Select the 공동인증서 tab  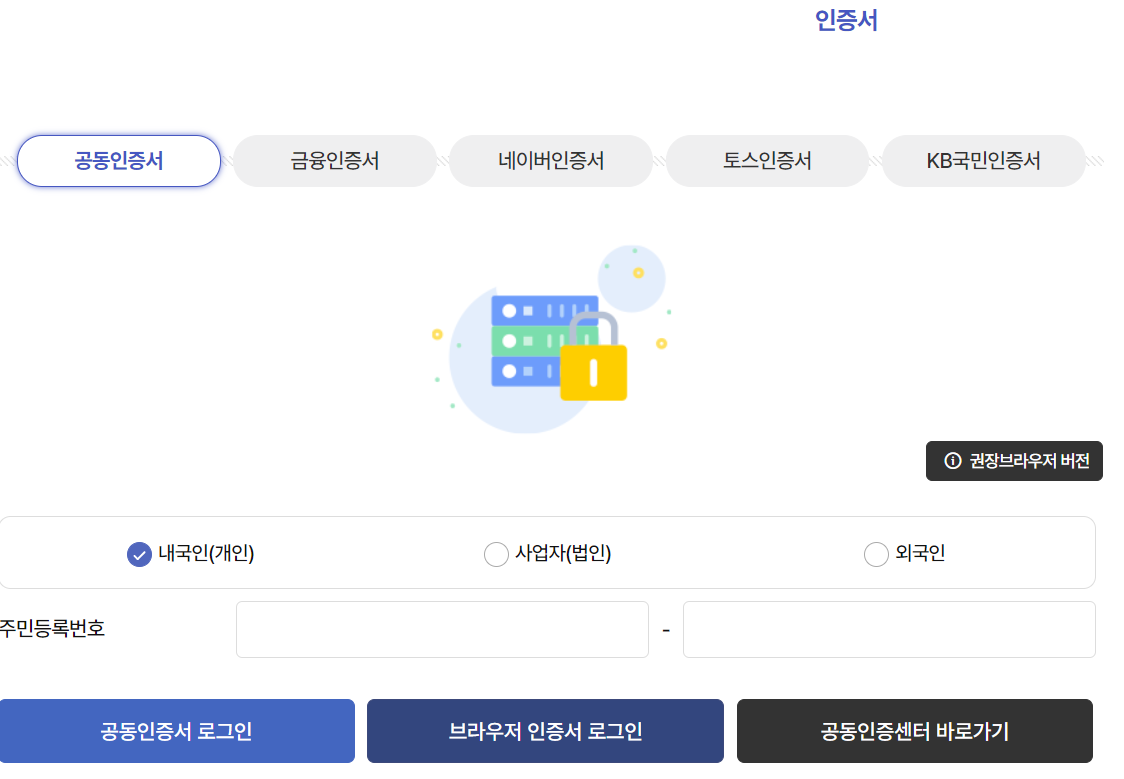118,160
